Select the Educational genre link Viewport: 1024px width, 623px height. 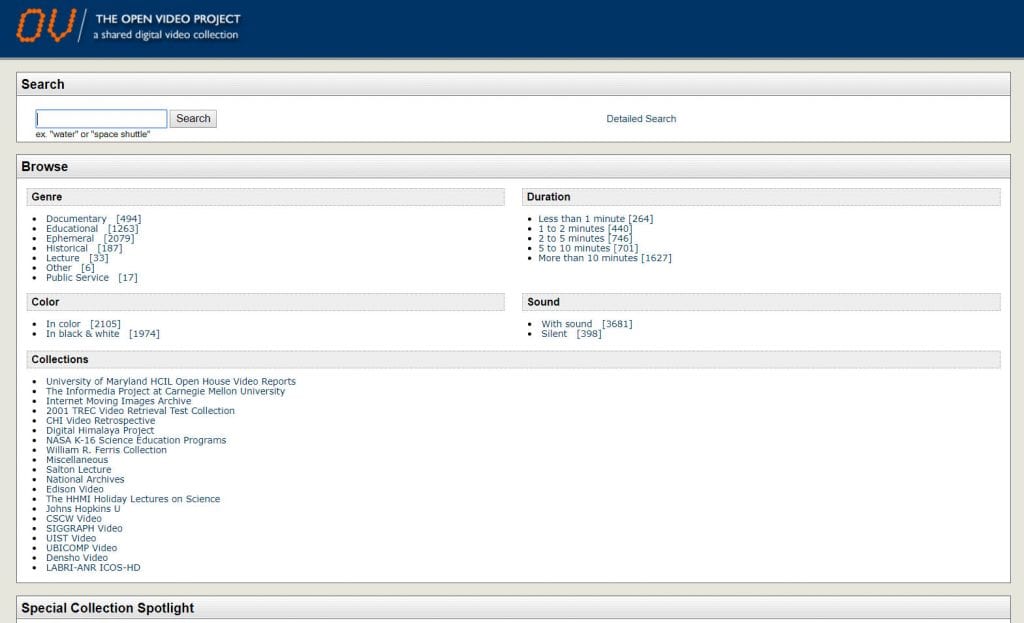coord(72,229)
